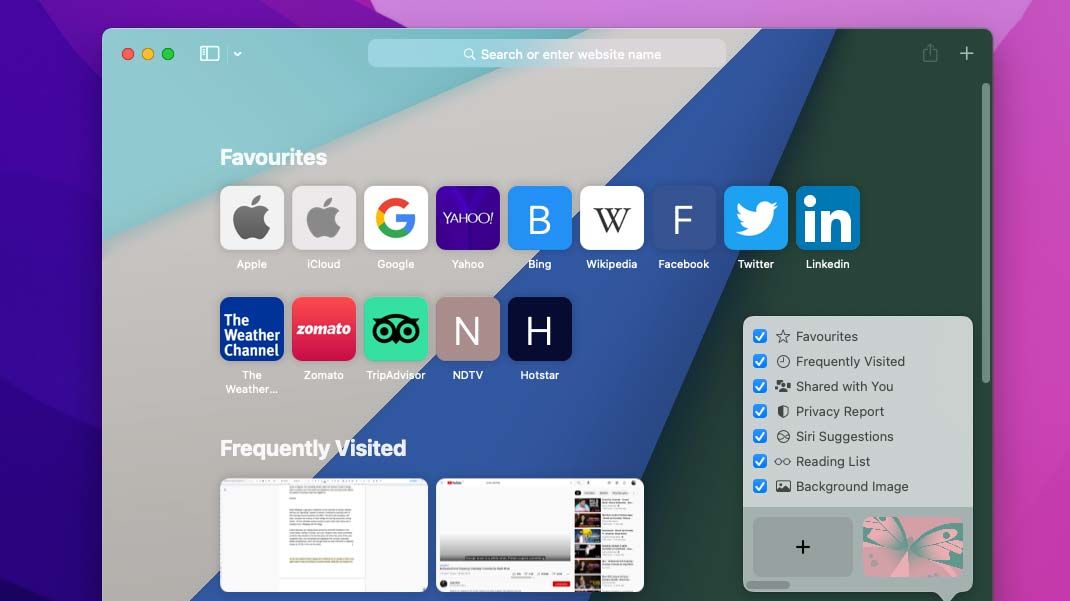
Task: Visit Linkedin from the Favourites grid
Action: [827, 217]
